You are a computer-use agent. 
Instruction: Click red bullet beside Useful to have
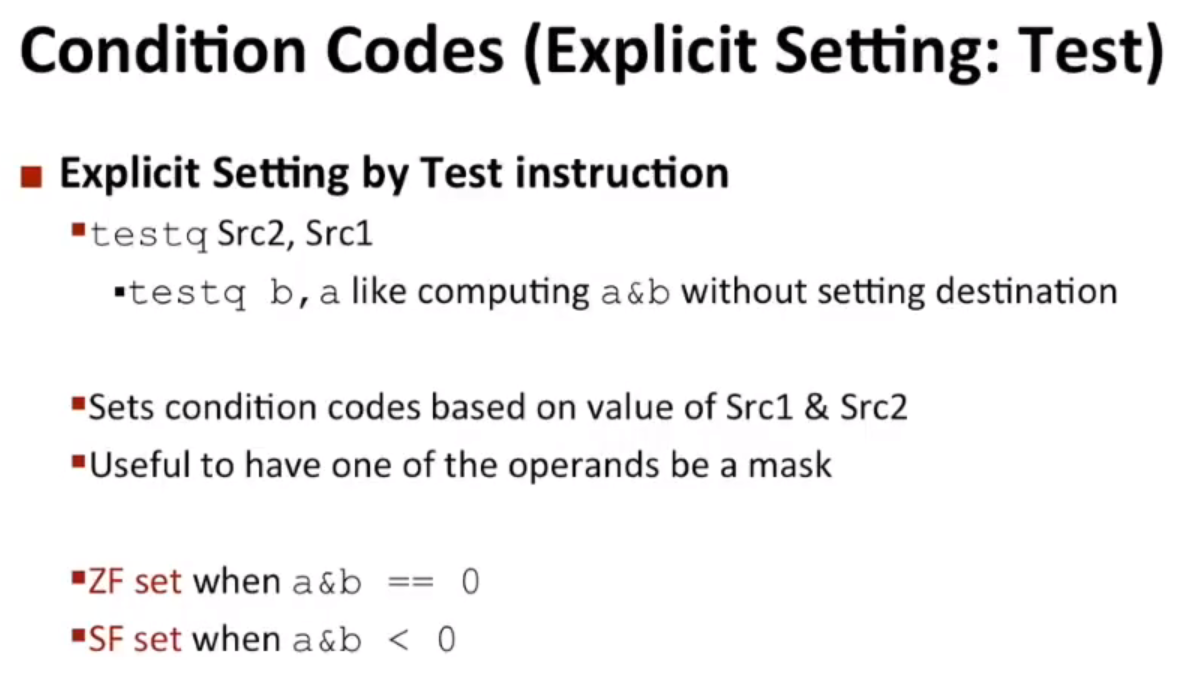[x=78, y=461]
